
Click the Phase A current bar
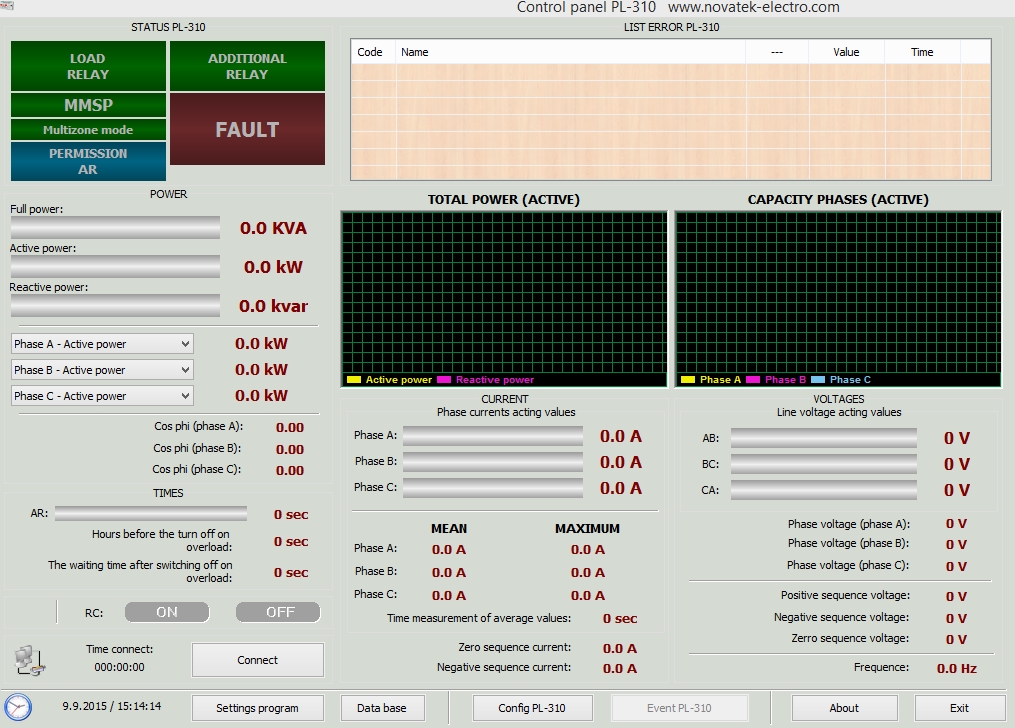(493, 436)
